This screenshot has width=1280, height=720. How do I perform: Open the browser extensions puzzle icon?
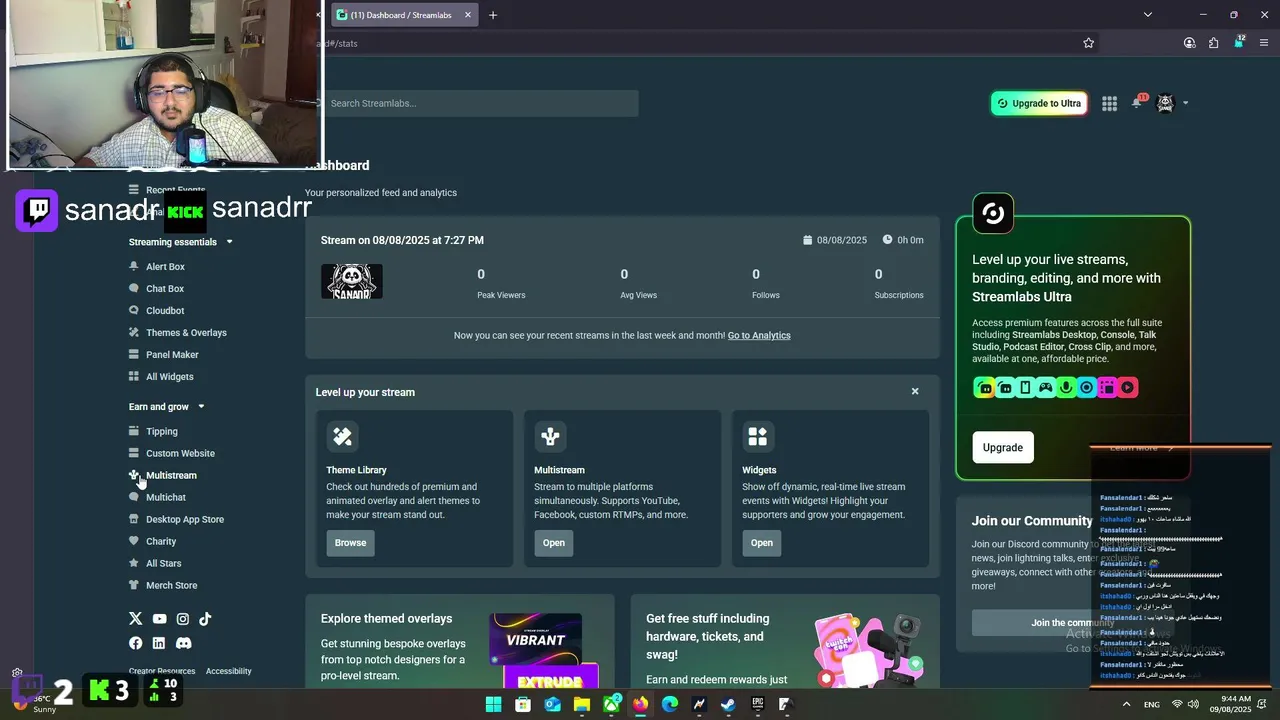(1214, 43)
